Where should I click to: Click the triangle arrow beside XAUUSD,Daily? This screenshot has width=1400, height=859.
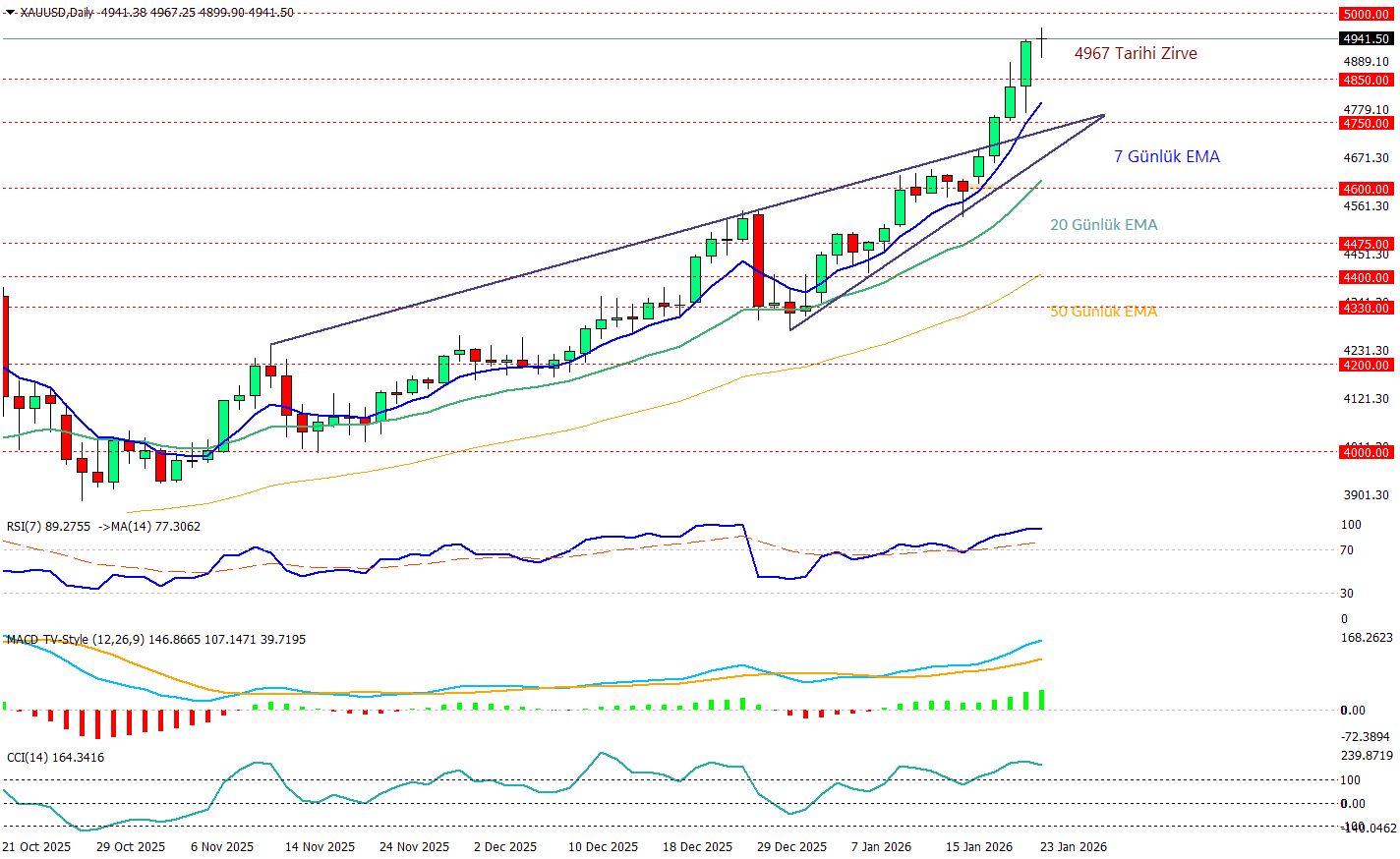10,13
